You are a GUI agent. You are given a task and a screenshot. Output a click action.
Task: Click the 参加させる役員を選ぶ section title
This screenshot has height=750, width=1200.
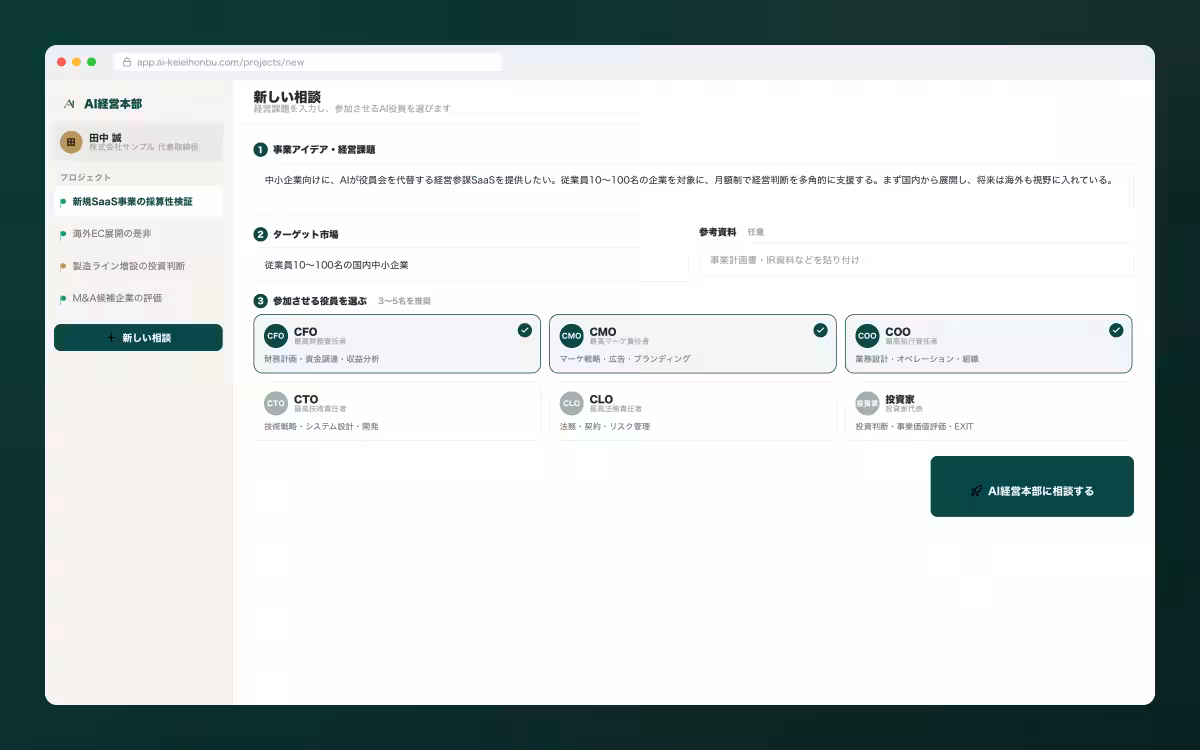(320, 301)
